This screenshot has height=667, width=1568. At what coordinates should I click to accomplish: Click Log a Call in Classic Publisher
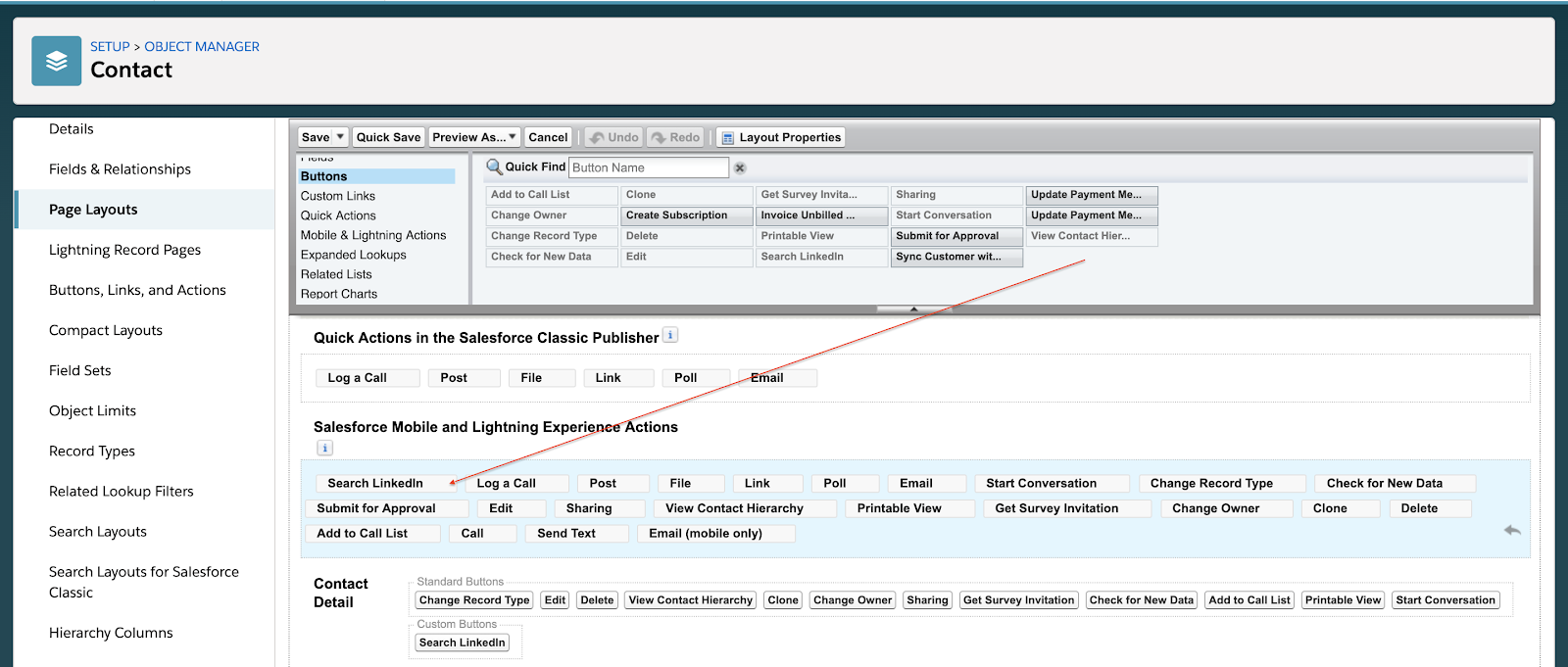tap(367, 378)
